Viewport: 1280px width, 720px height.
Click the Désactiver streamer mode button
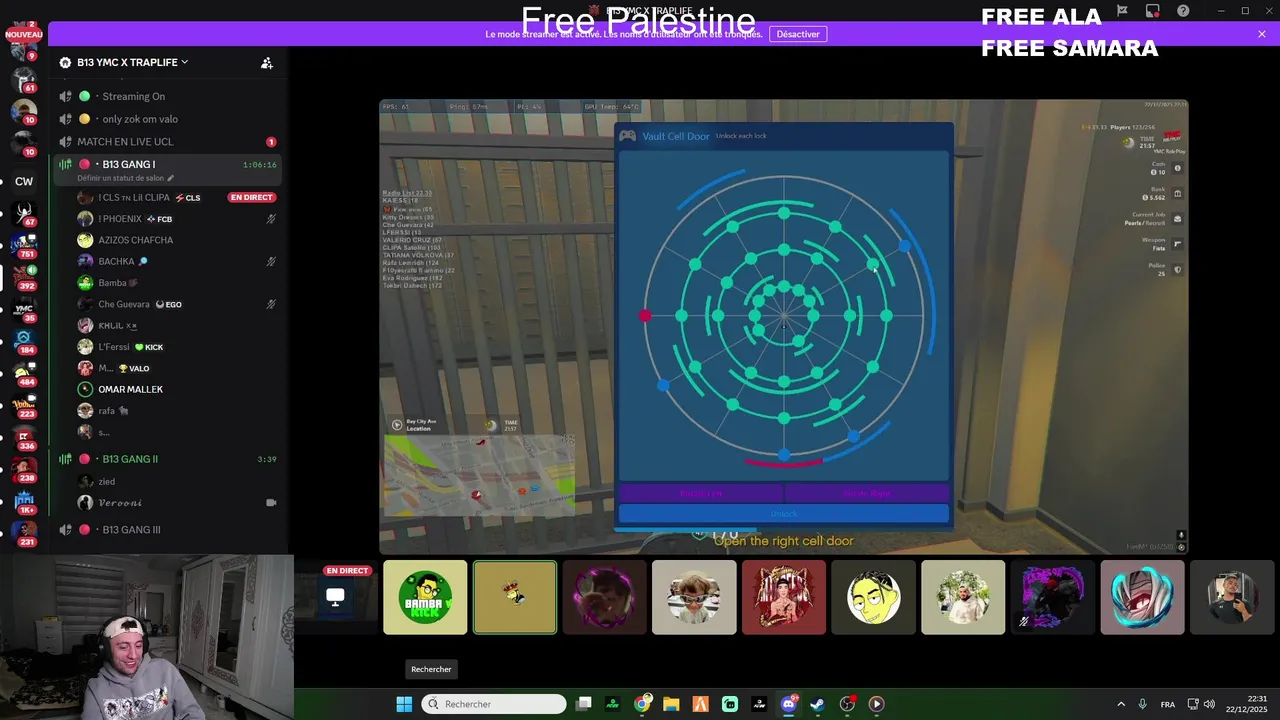798,34
